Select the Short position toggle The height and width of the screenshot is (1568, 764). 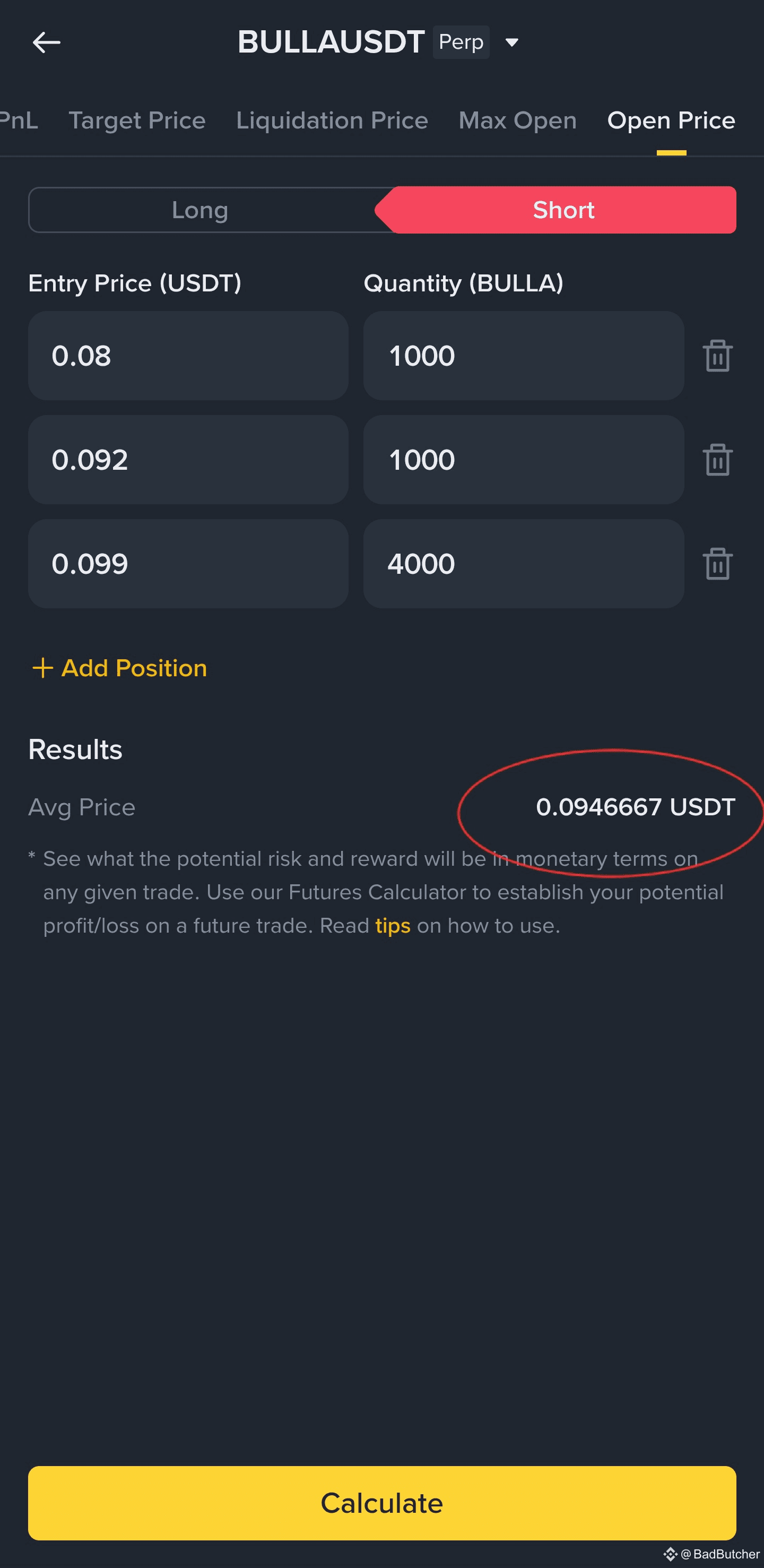[563, 210]
